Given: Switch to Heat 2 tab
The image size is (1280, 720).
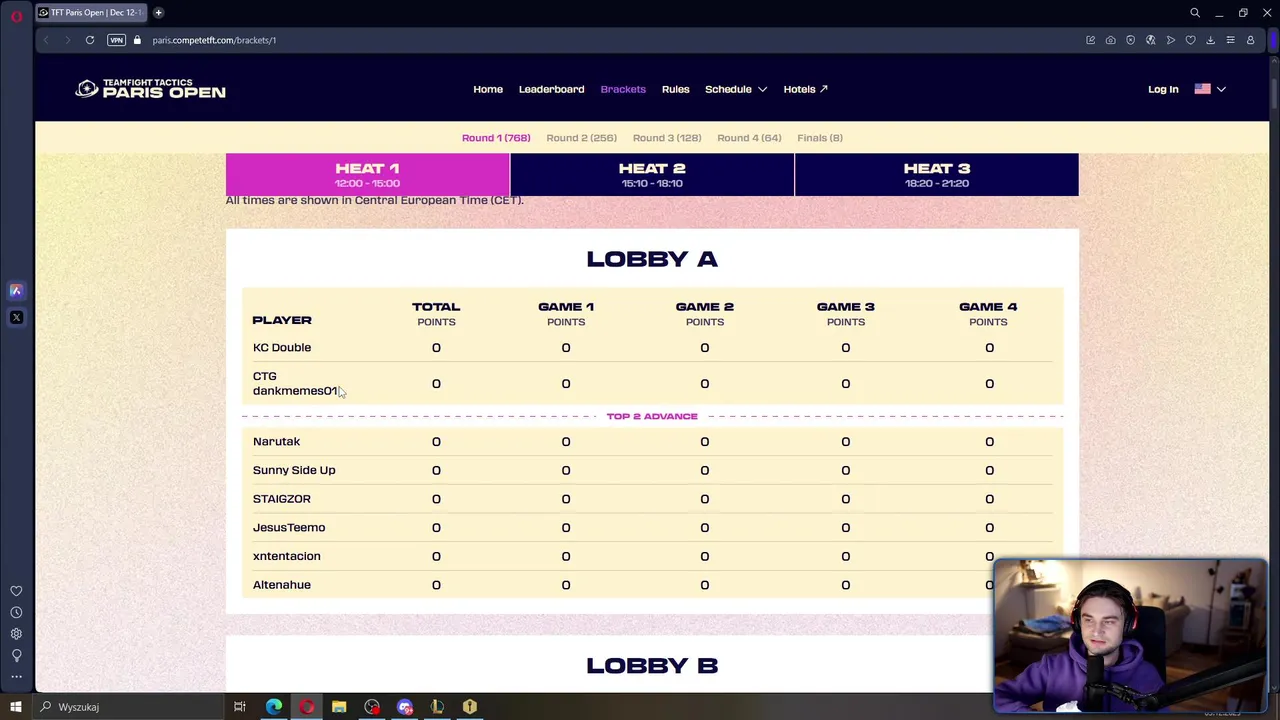Looking at the screenshot, I should tap(652, 174).
